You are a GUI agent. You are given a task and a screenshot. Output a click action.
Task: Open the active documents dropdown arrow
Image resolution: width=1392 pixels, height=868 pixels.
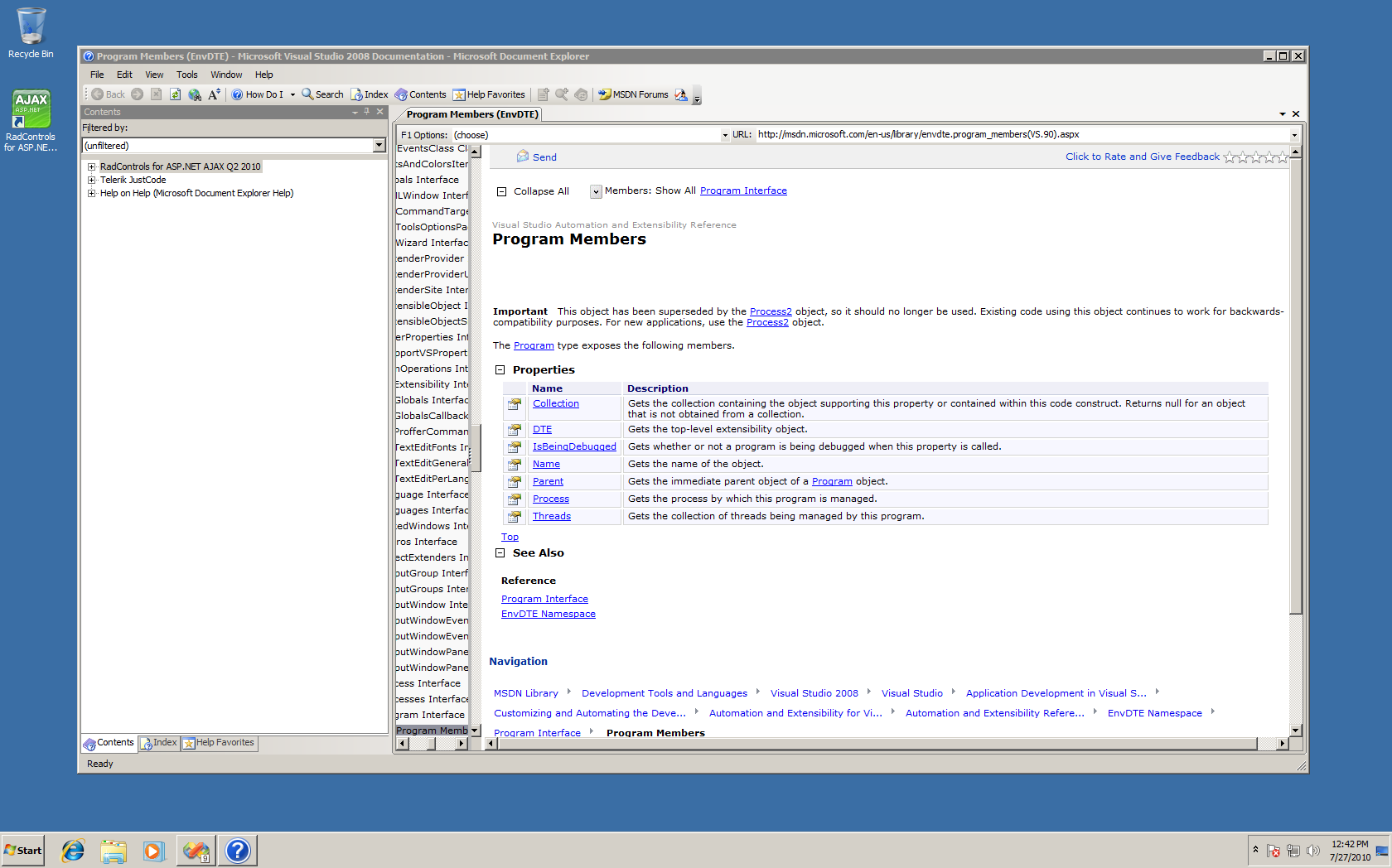1283,114
